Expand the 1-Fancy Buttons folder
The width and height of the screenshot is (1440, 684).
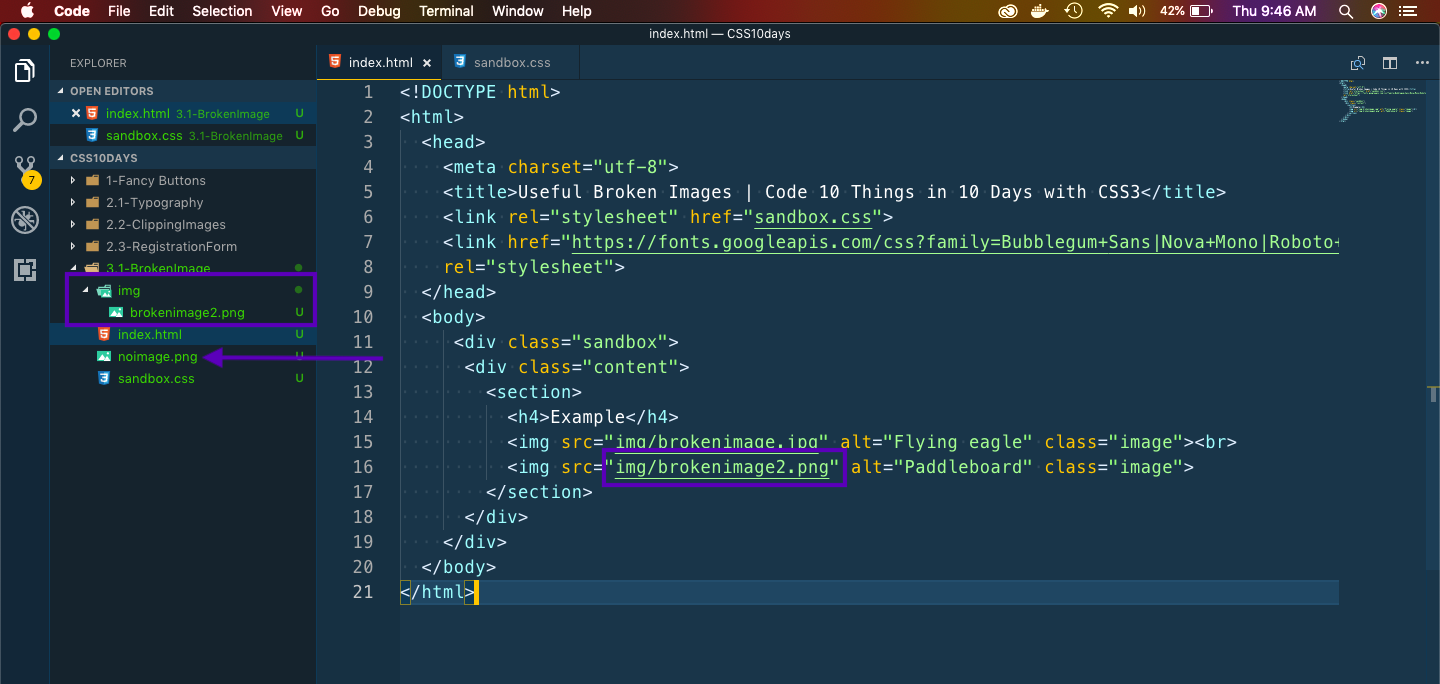[x=73, y=181]
